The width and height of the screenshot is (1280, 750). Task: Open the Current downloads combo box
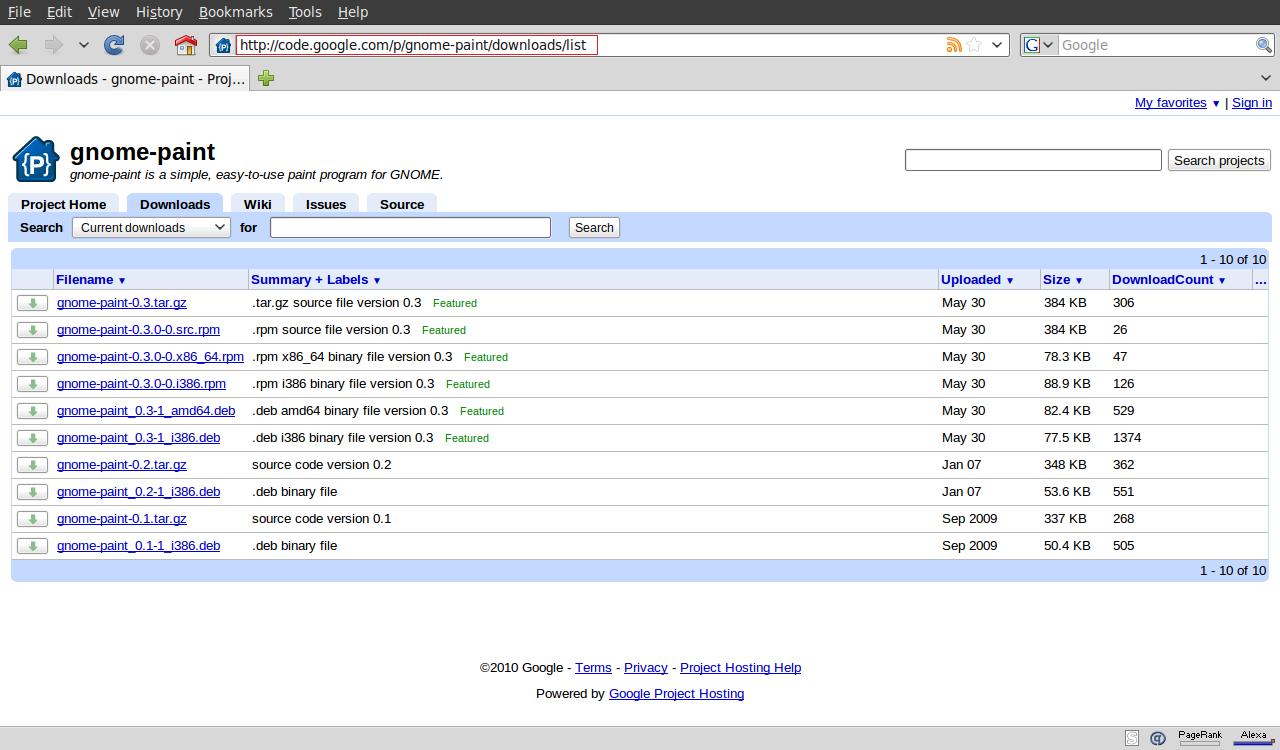(x=151, y=228)
